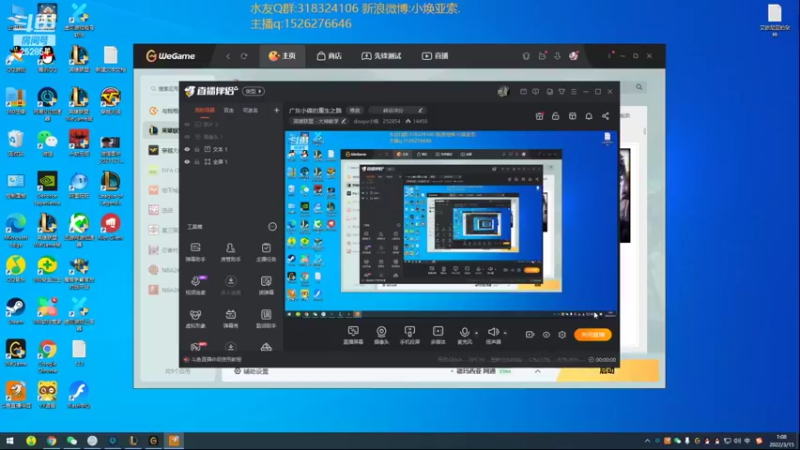This screenshot has width=800, height=450.
Task: Click the speaker icon in bottom bar
Action: 493,333
